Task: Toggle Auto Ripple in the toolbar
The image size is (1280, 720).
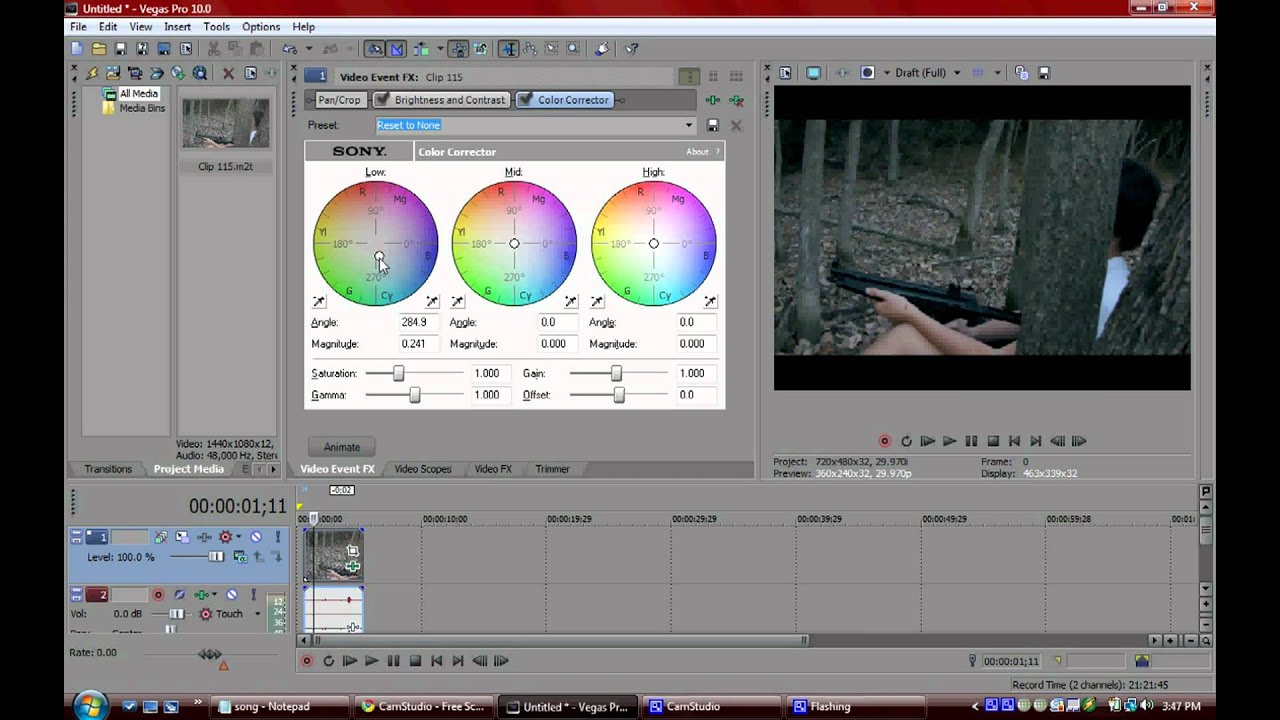Action: tap(420, 48)
